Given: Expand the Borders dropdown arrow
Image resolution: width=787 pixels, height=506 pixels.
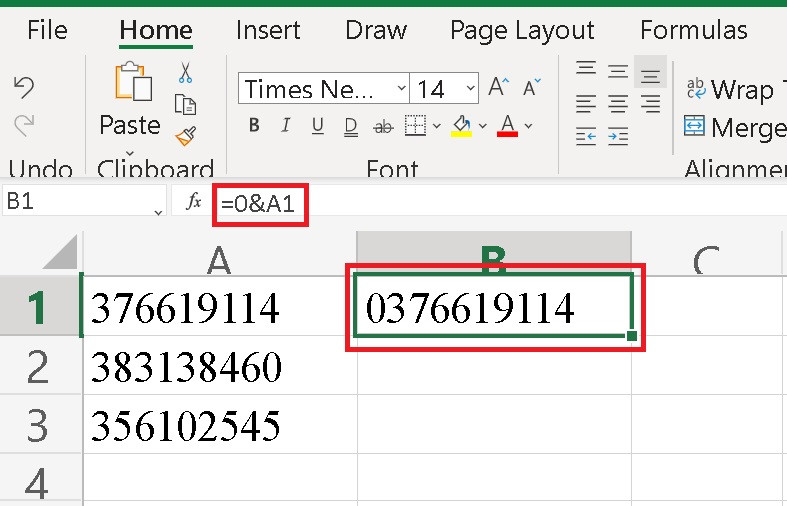Looking at the screenshot, I should click(436, 126).
